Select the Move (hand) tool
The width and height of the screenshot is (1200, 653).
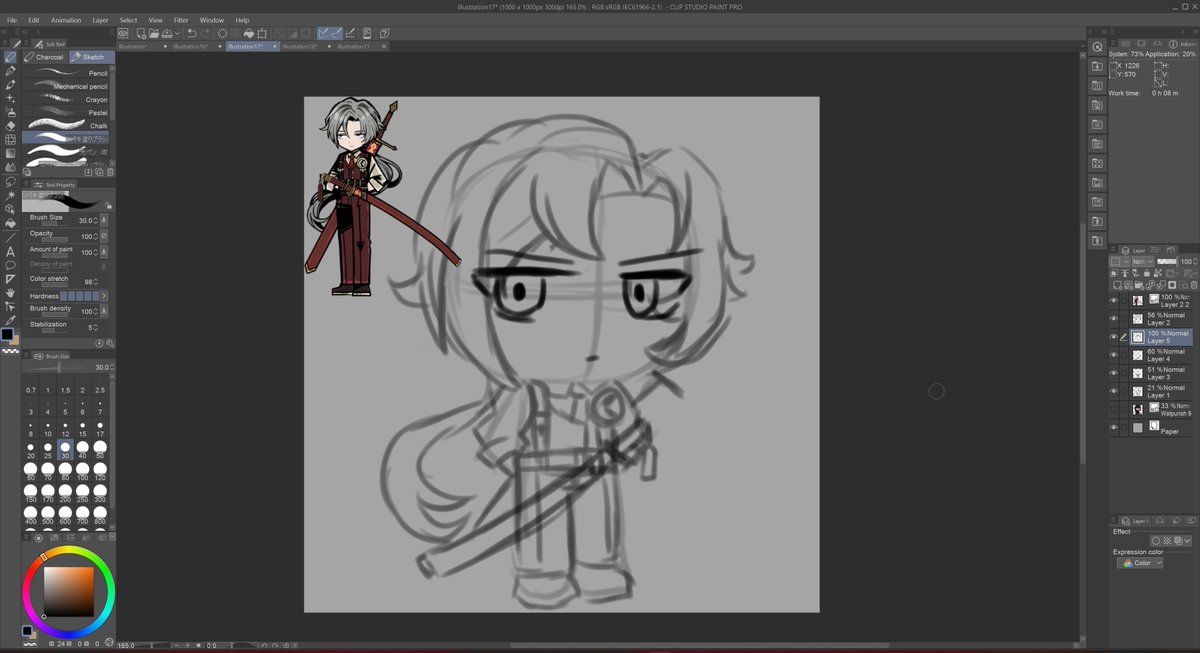(x=10, y=293)
